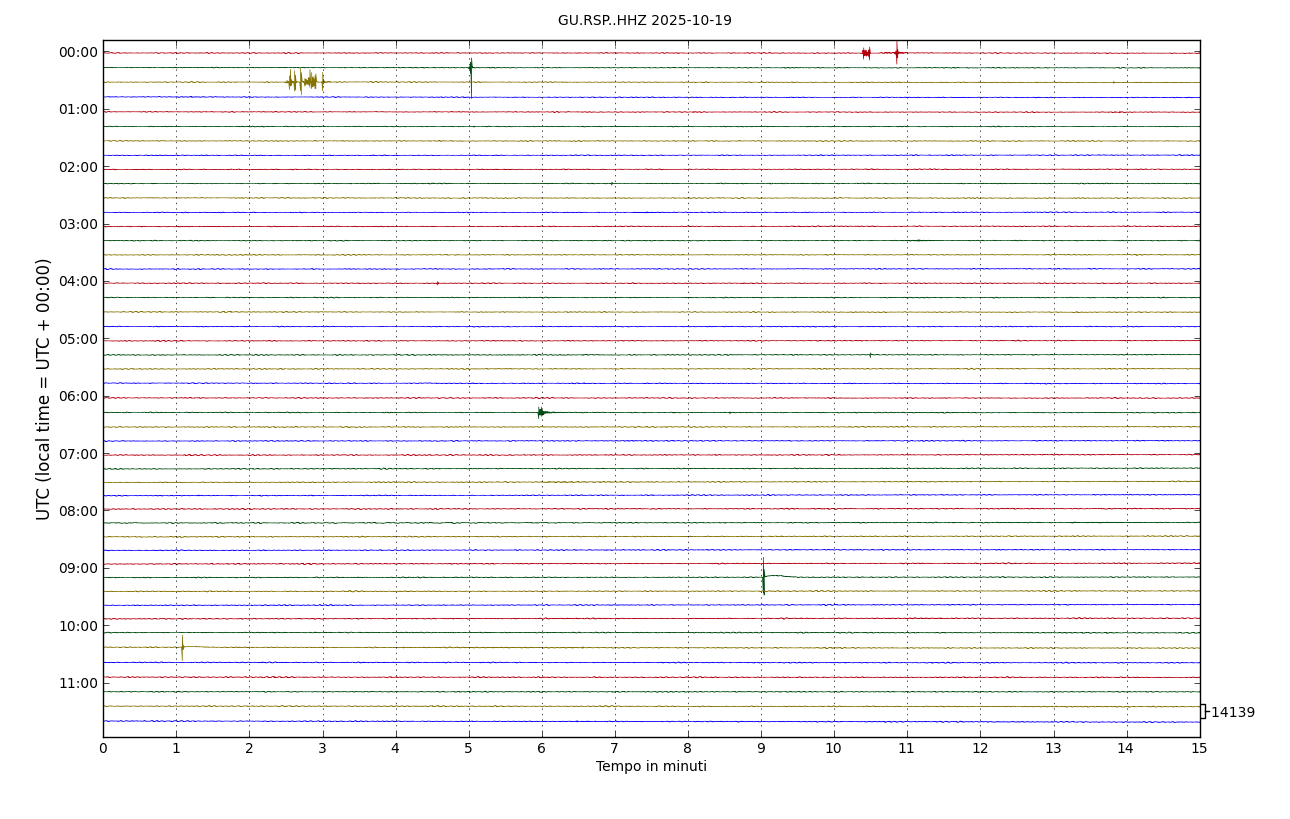Click the green event at minute 6
The width and height of the screenshot is (1290, 819).
pos(541,412)
